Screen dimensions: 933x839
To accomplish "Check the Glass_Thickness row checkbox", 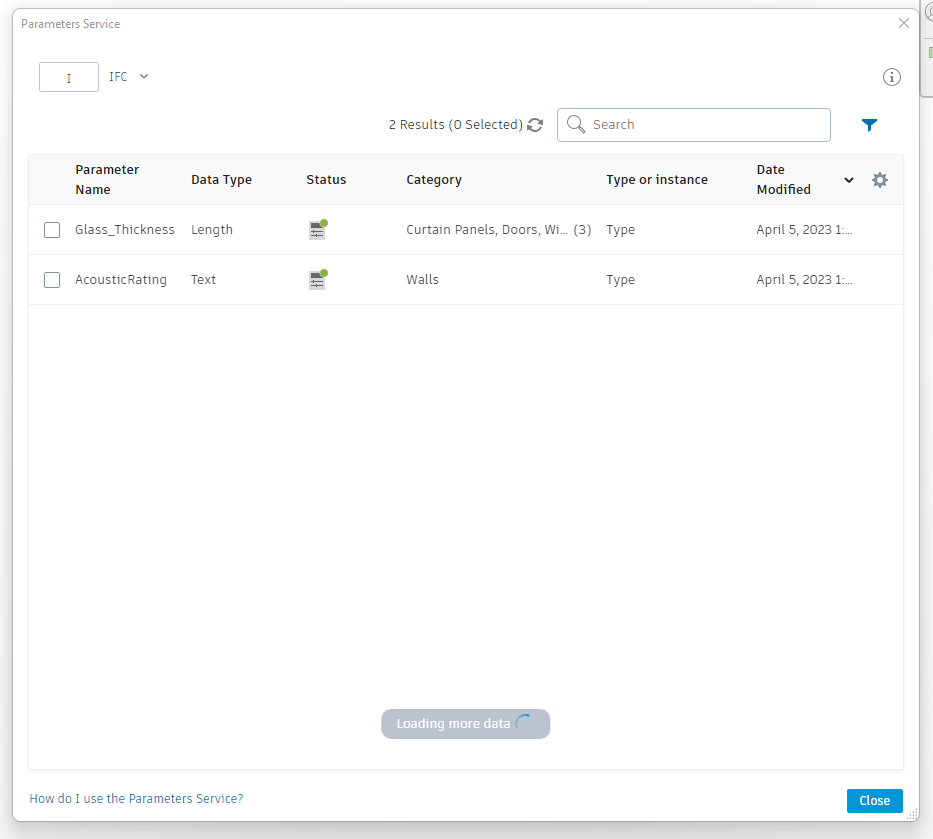I will 52,229.
